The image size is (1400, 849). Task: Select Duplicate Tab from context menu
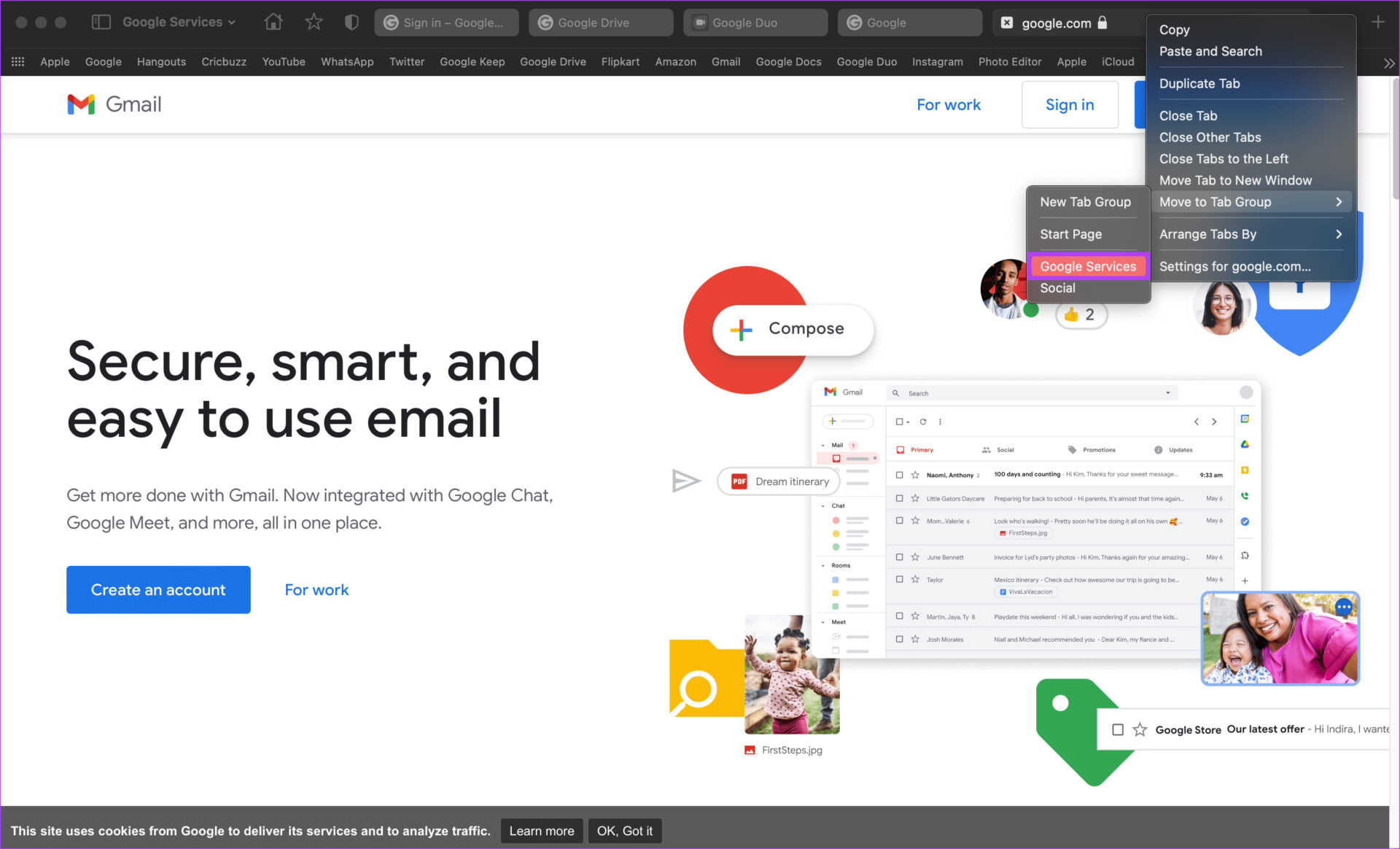click(1199, 83)
